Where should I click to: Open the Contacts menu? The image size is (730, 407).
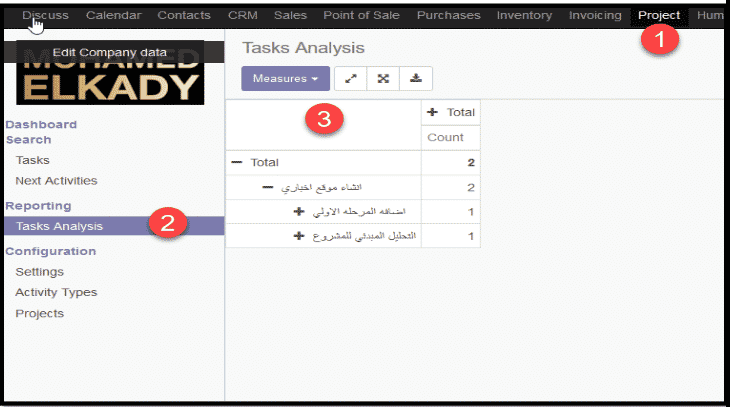point(184,15)
